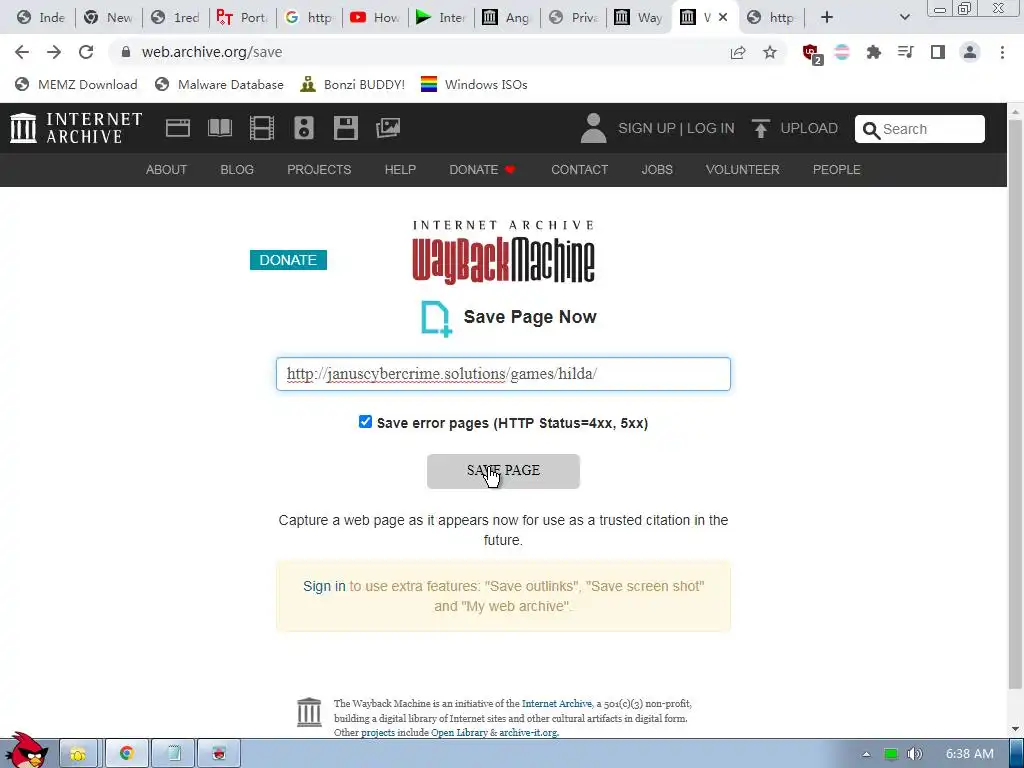The height and width of the screenshot is (768, 1024).
Task: Open Chrome from the taskbar
Action: [x=127, y=754]
